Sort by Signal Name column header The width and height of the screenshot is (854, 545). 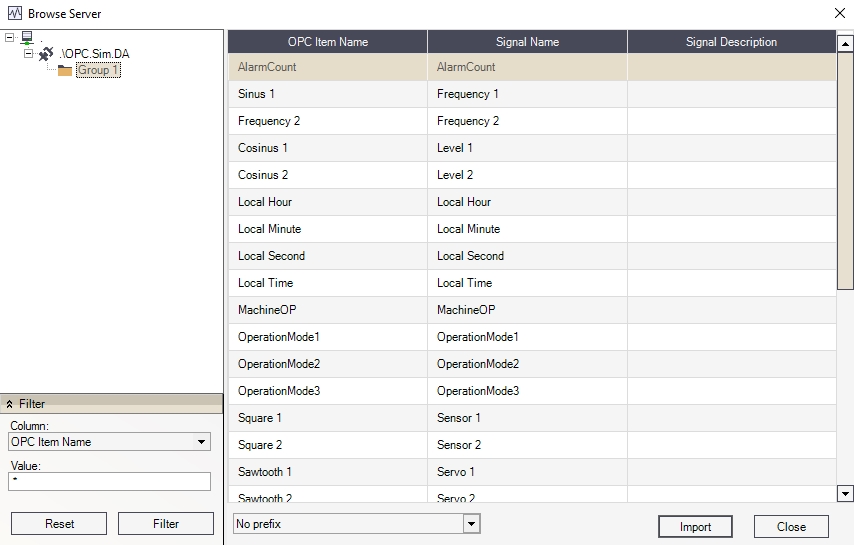(527, 42)
